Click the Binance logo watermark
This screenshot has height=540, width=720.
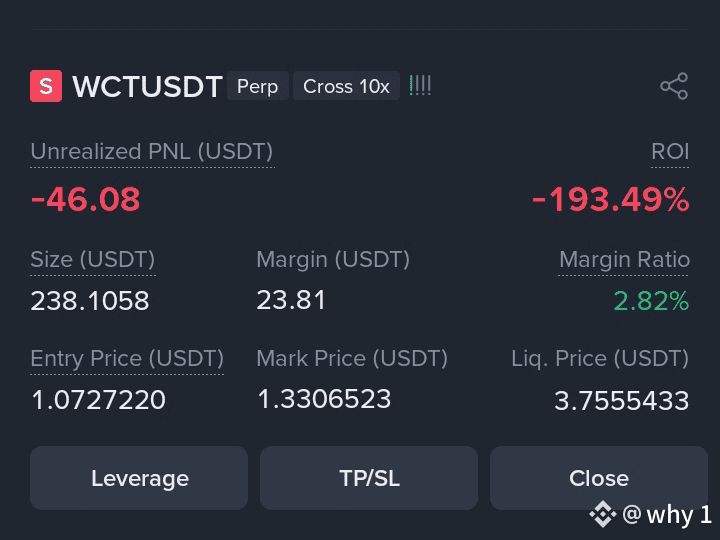pos(602,514)
